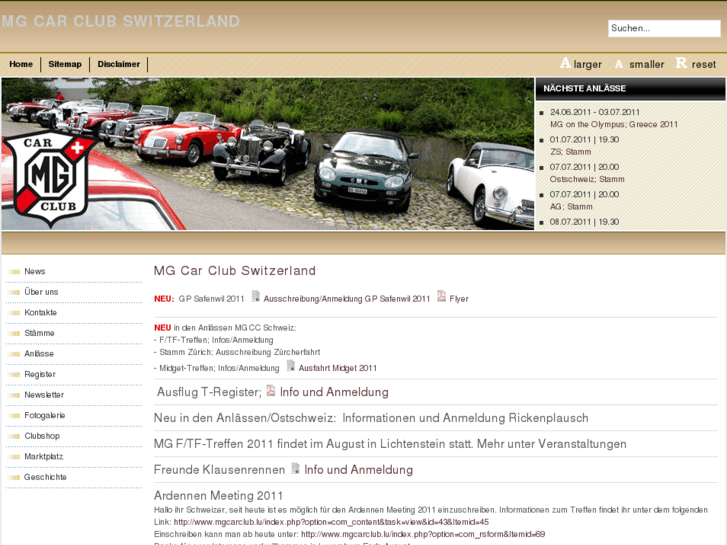Select Geschichte in the side menu

(x=45, y=477)
